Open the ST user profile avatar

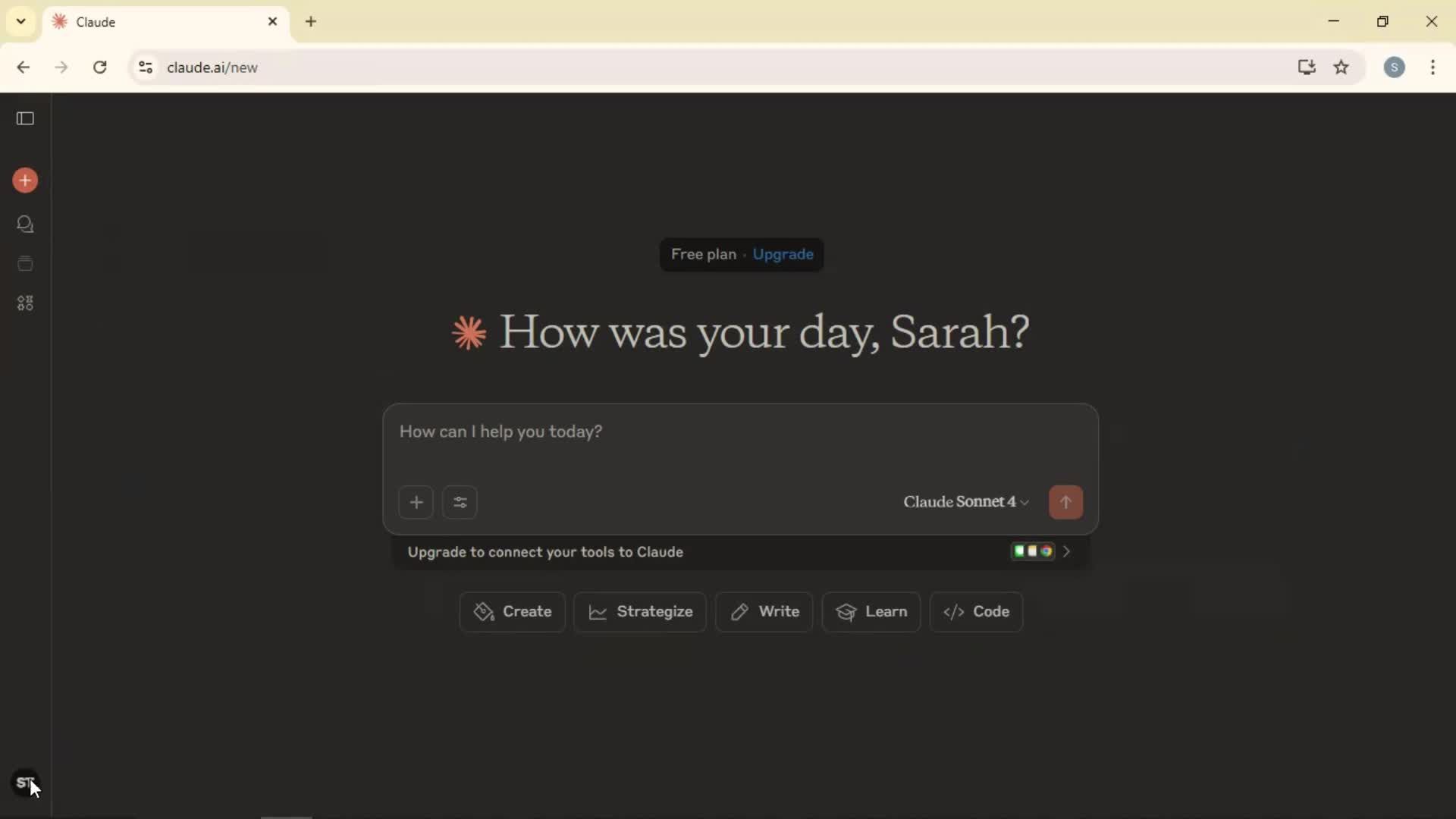25,783
